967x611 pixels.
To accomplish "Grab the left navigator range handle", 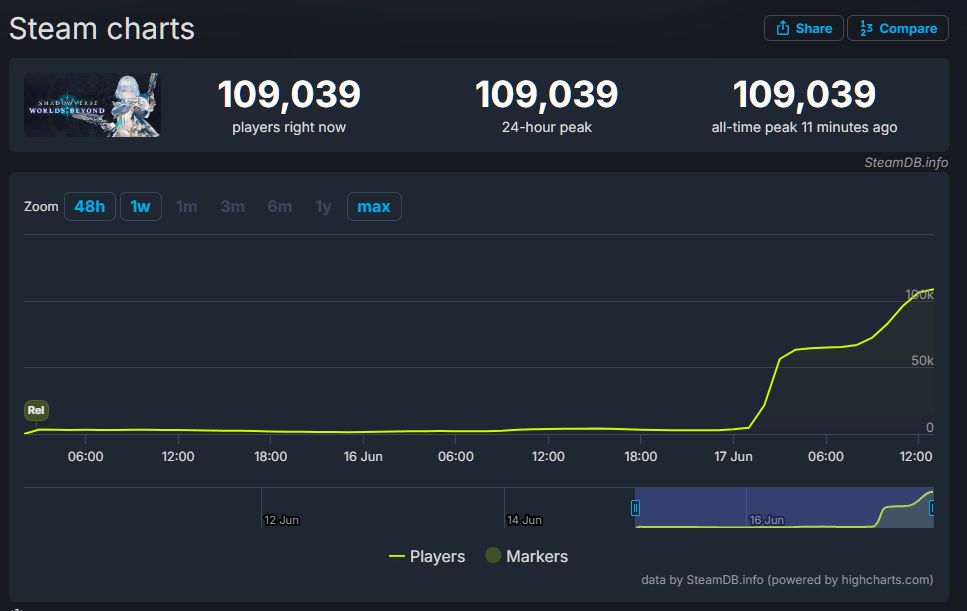I will tap(635, 508).
